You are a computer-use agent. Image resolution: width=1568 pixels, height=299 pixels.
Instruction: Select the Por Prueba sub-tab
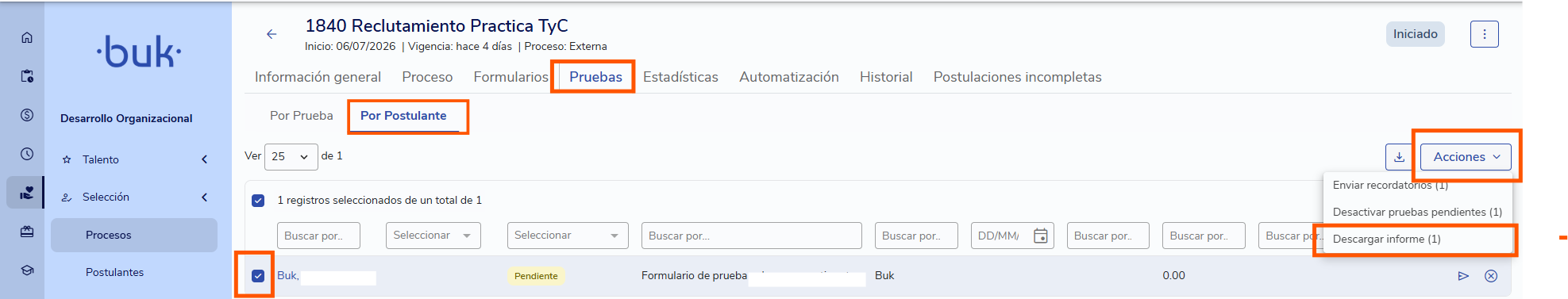302,116
